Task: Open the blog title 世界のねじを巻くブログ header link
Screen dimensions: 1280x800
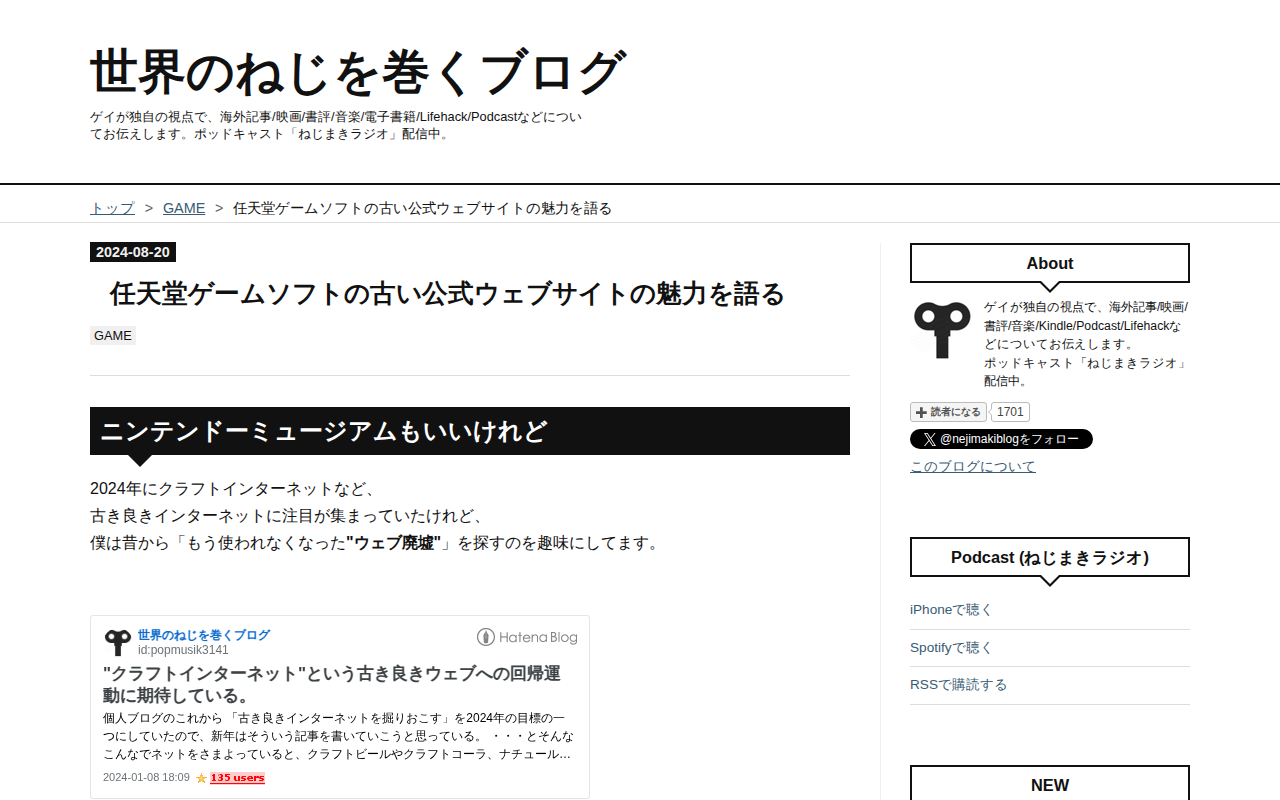Action: click(x=358, y=73)
